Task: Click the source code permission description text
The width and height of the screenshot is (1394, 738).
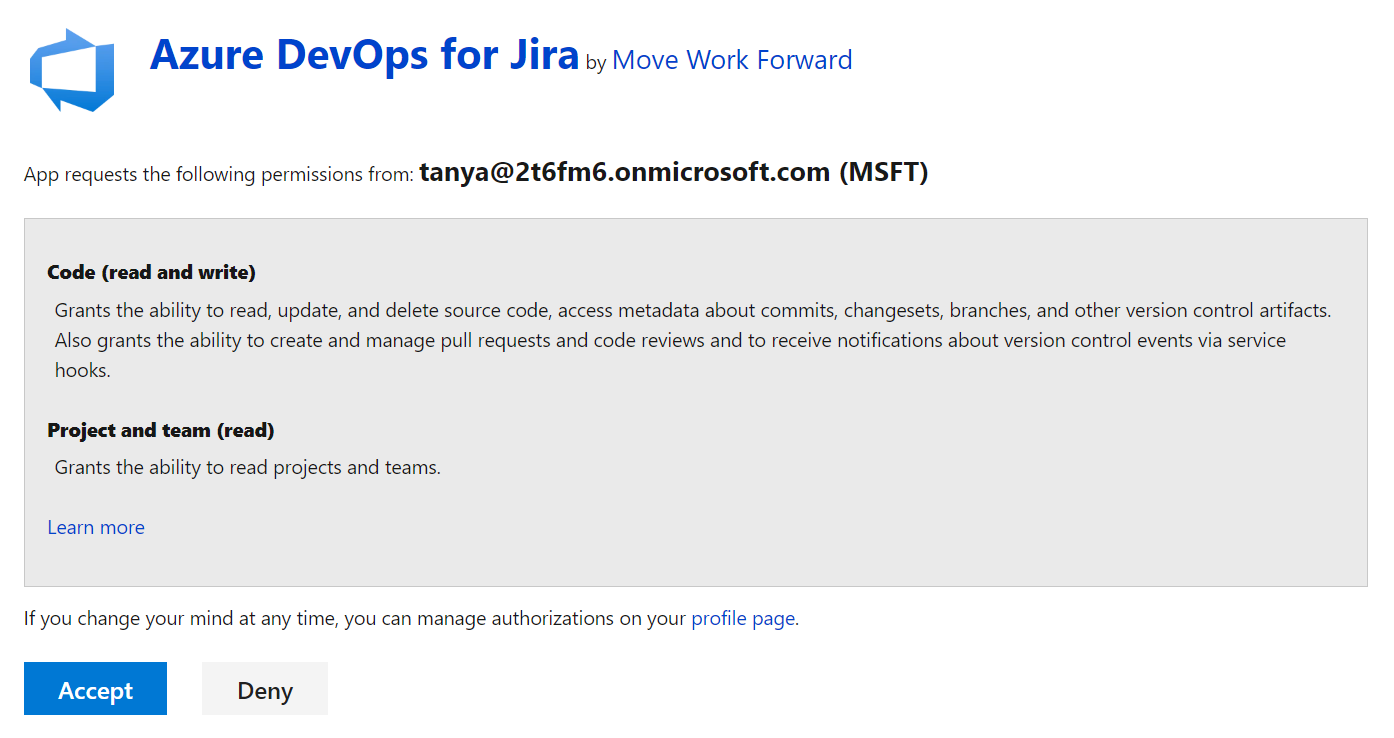Action: pos(690,340)
